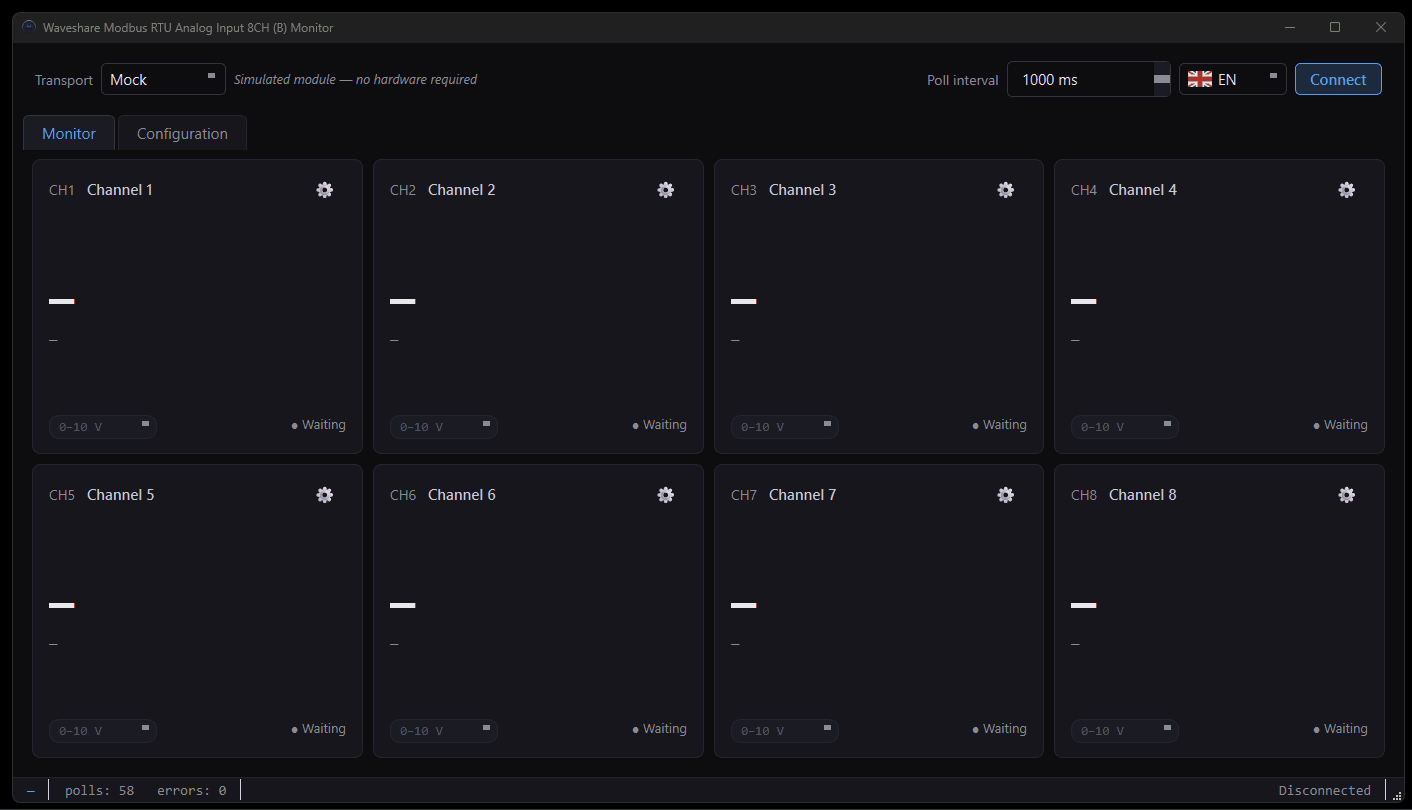
Task: Open CH4 0–10 V range dropdown
Action: click(1125, 427)
